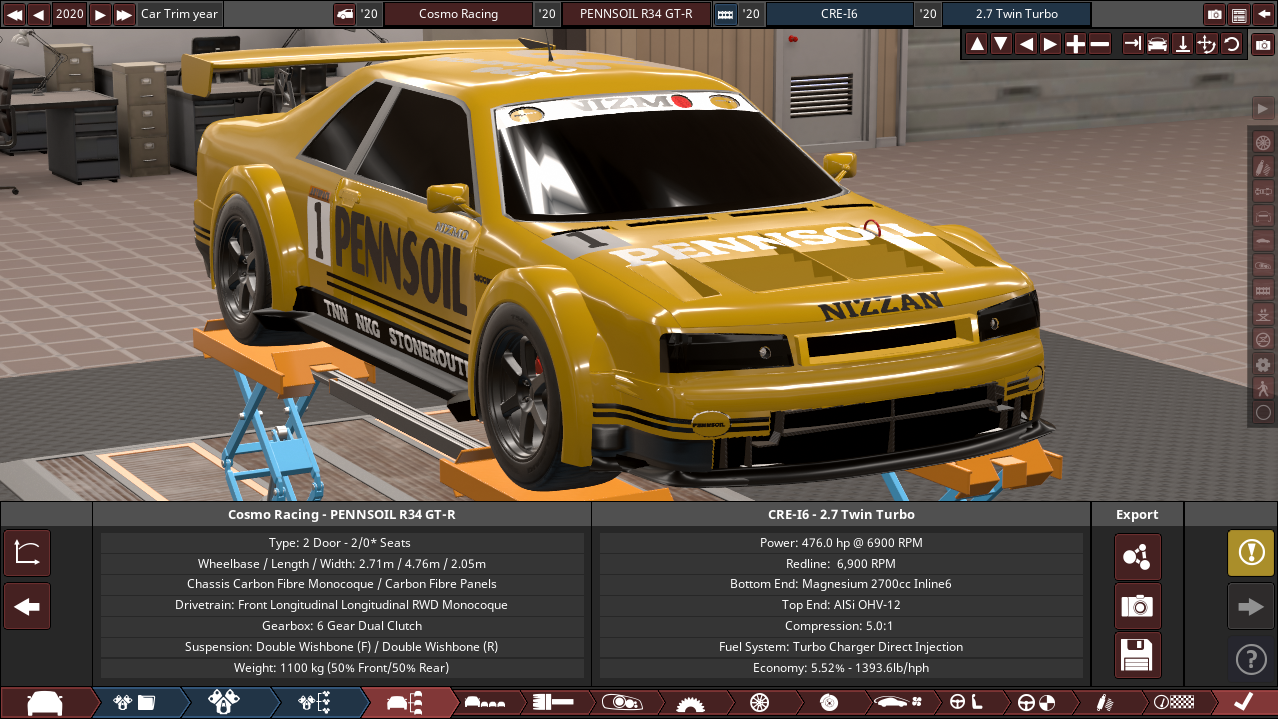Click the Export camera photo button
Viewport: 1278px width, 719px height.
tap(1137, 606)
